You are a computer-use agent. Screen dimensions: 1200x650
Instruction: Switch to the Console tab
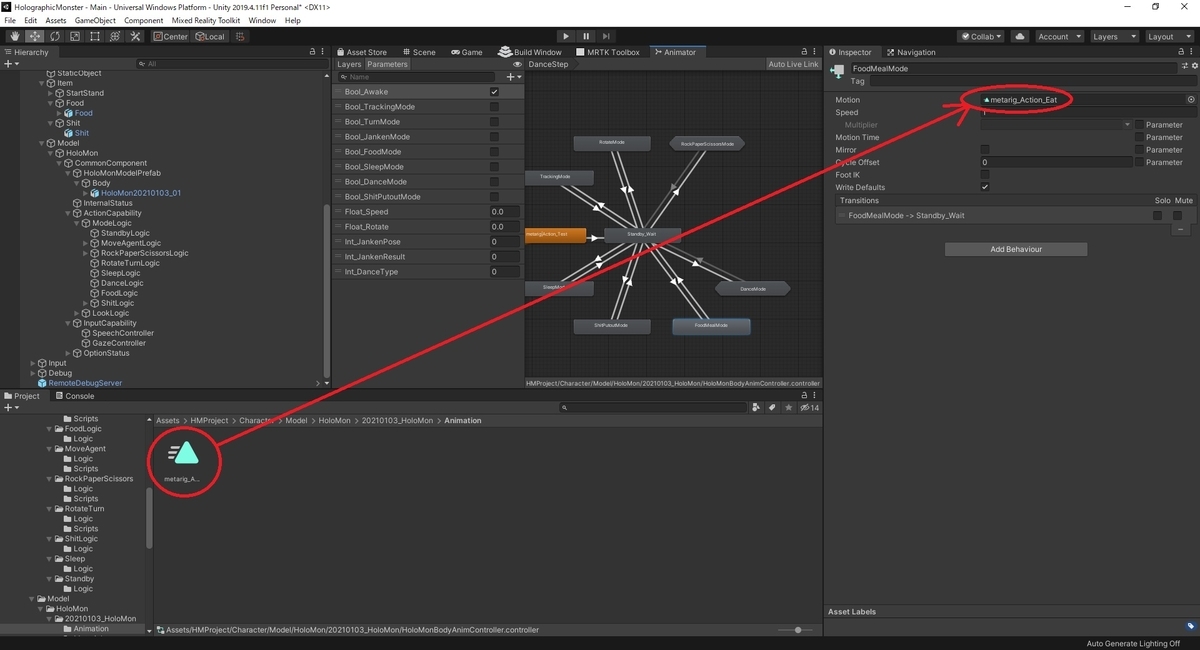tap(73, 396)
